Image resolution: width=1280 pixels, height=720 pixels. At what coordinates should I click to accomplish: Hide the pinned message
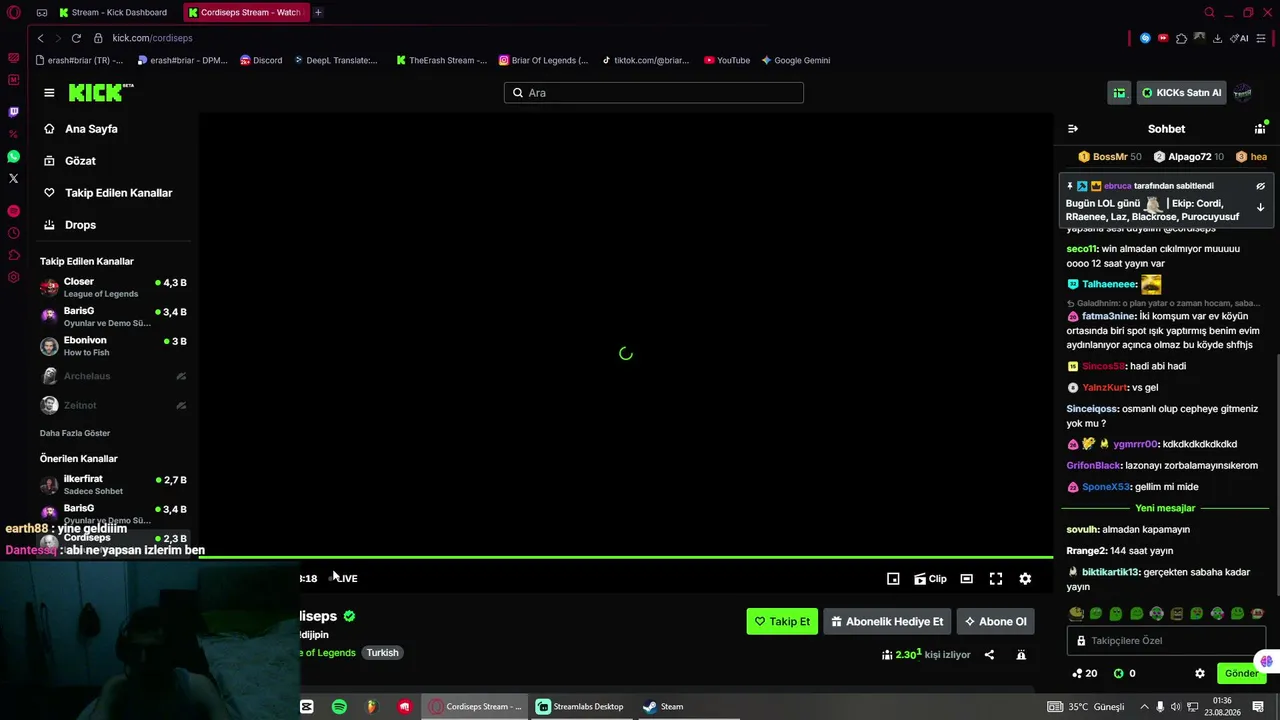1260,186
